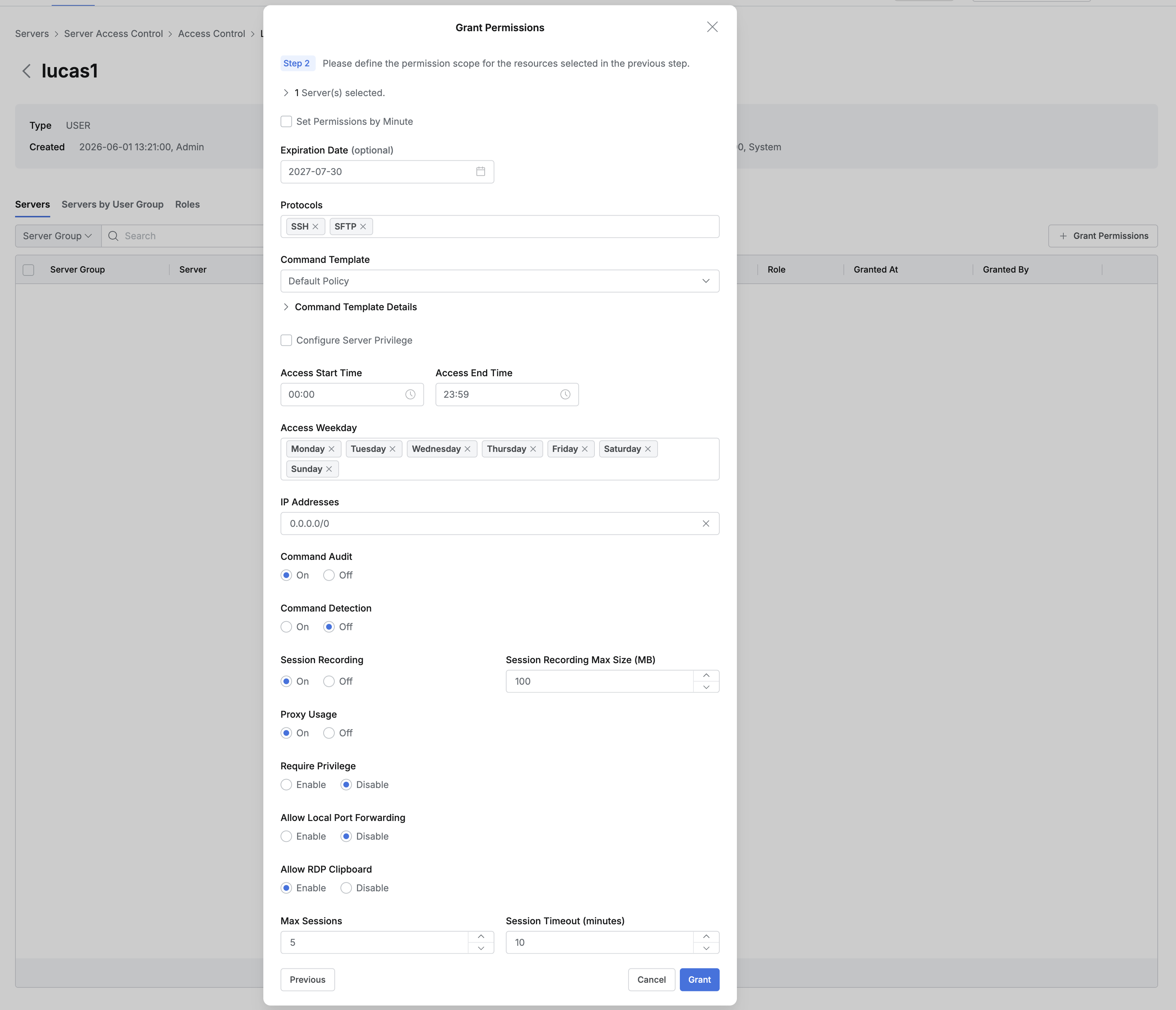The image size is (1176, 1010).
Task: Click the Access Start Time clock icon
Action: click(410, 395)
